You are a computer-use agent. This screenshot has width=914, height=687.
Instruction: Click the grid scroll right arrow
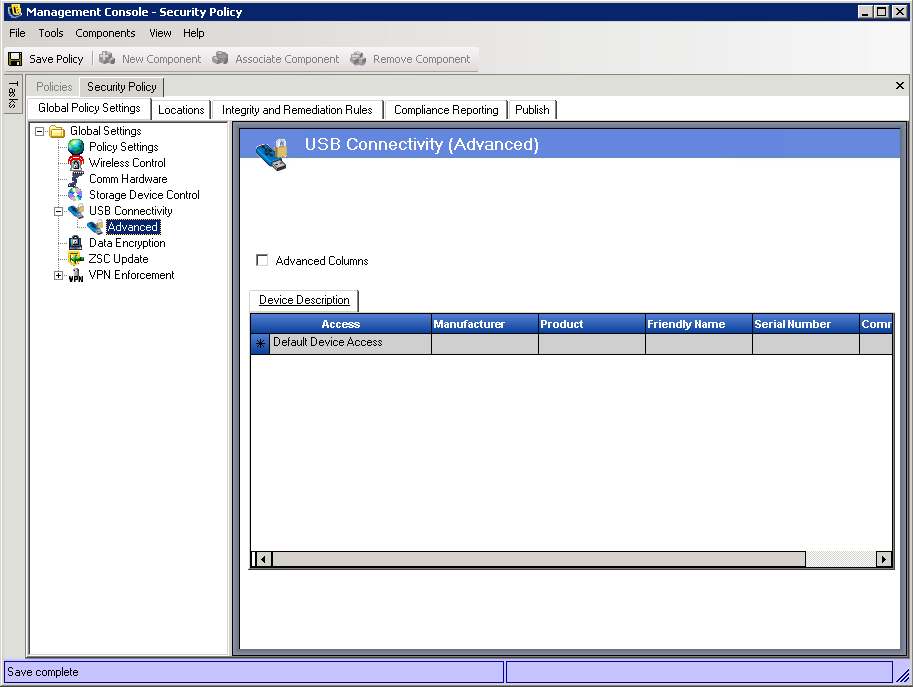click(x=884, y=559)
